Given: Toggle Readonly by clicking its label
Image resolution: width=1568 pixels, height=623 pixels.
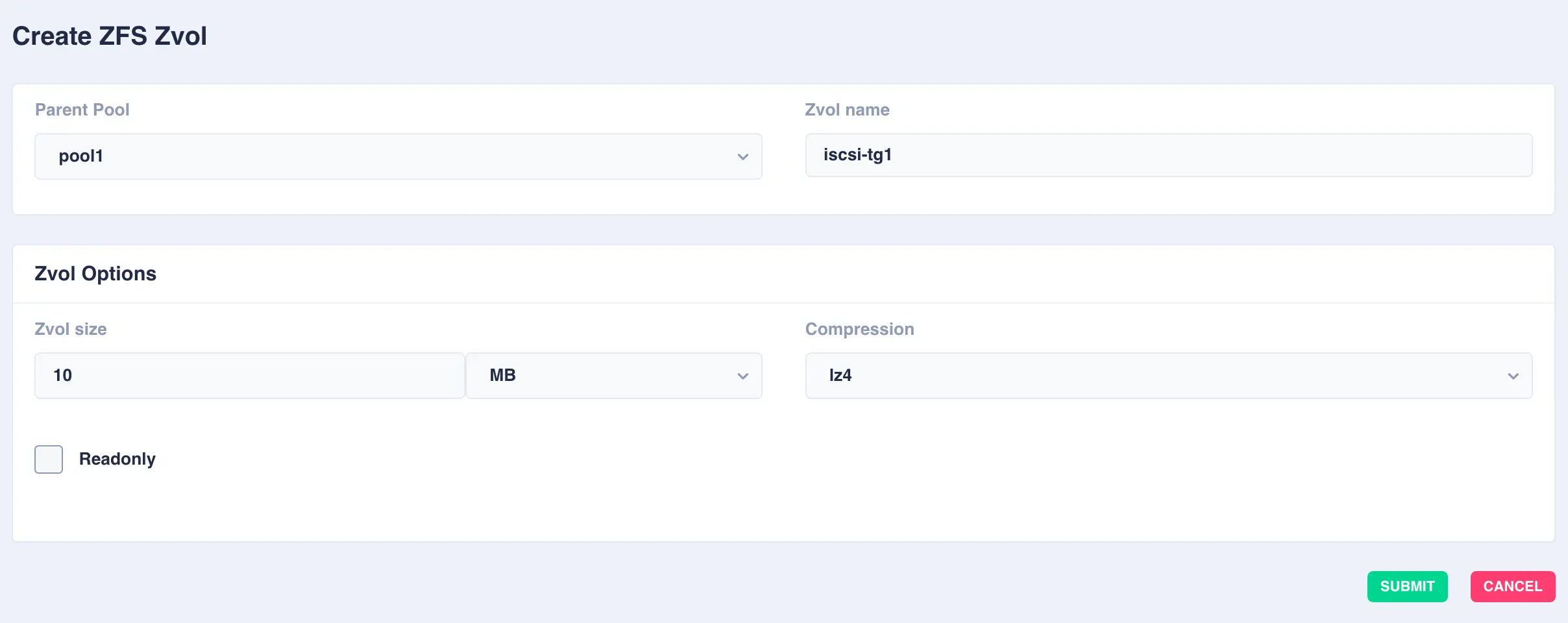Looking at the screenshot, I should point(117,459).
